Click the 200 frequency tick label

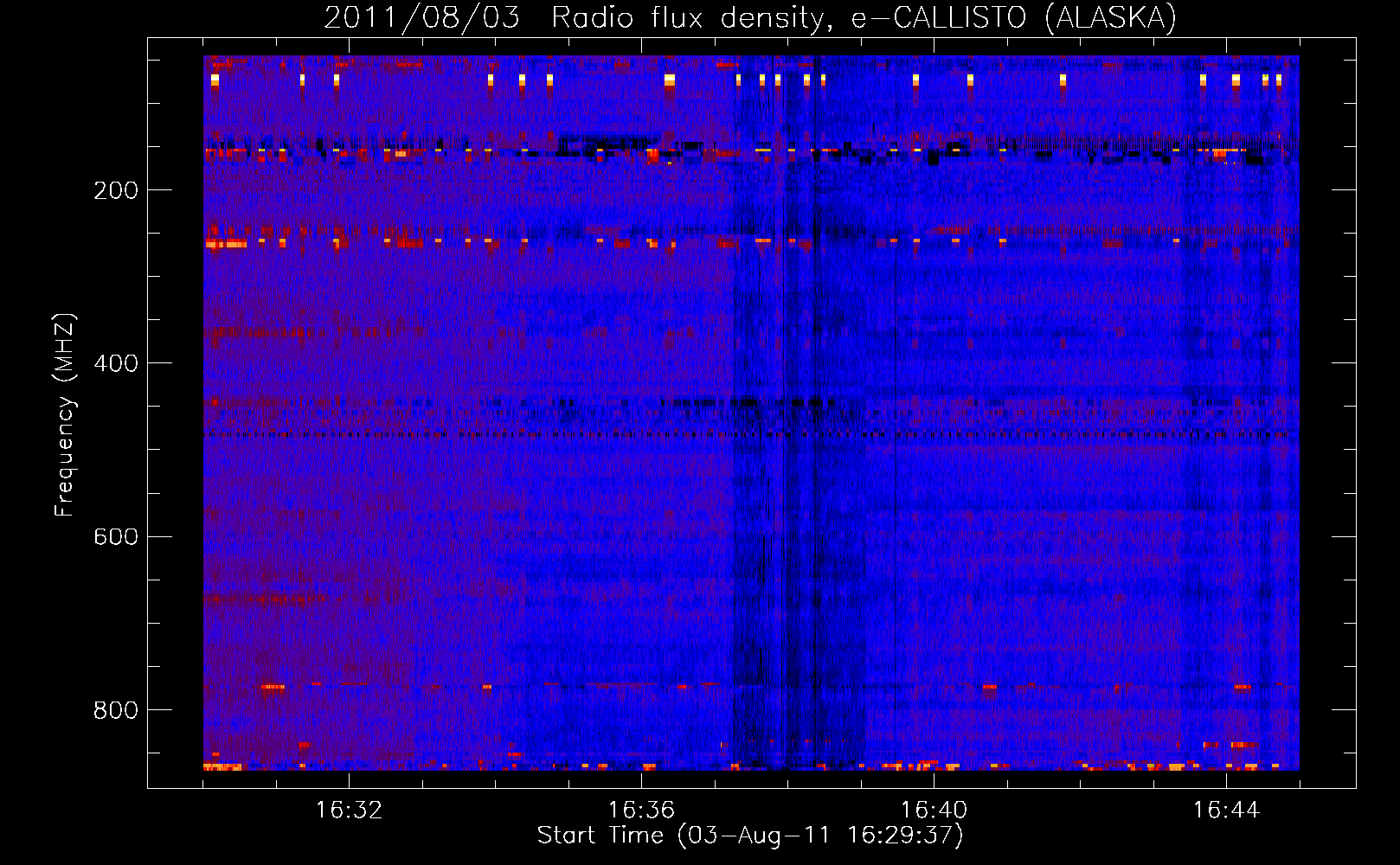116,190
